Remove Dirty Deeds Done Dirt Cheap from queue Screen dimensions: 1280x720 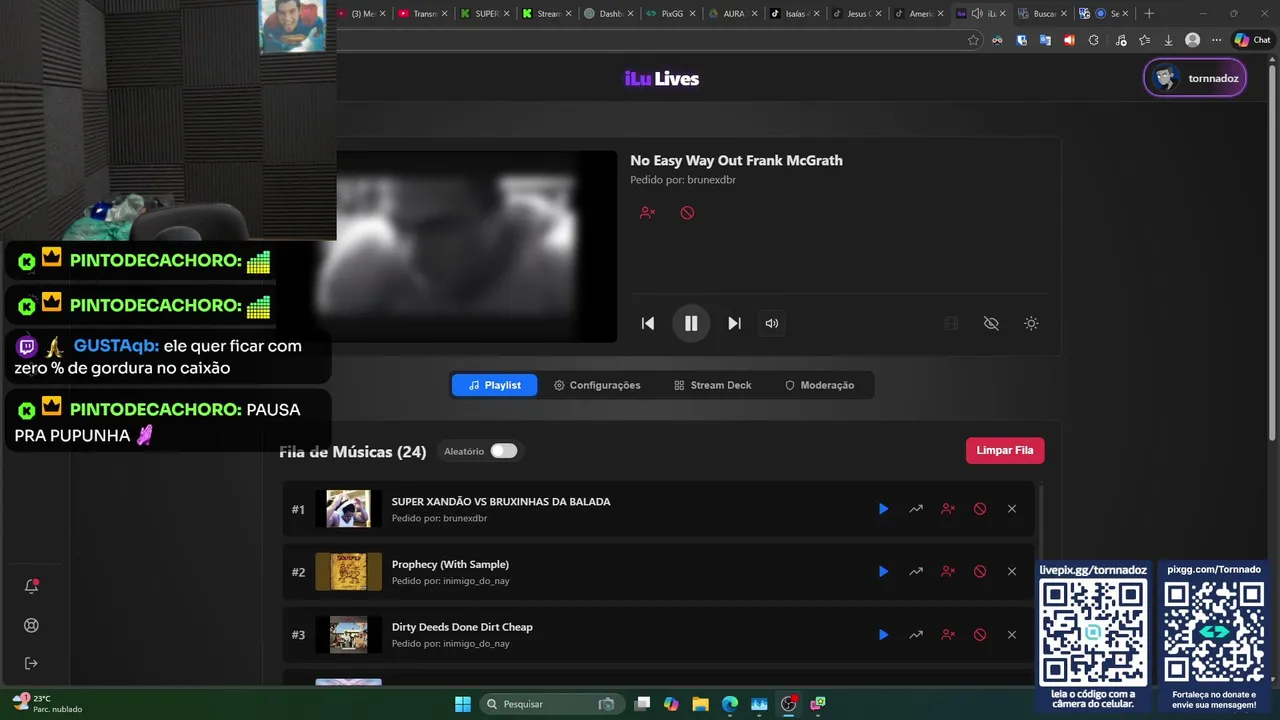(1012, 635)
